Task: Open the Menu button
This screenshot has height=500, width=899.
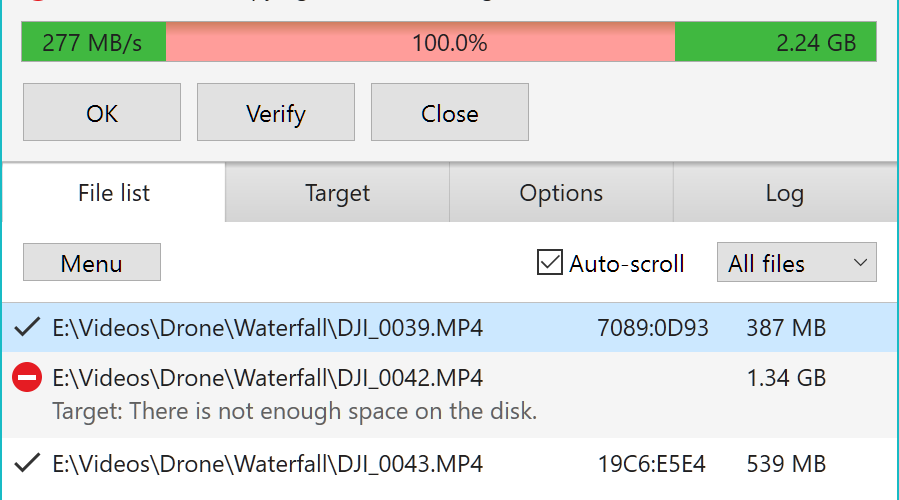Action: coord(92,263)
